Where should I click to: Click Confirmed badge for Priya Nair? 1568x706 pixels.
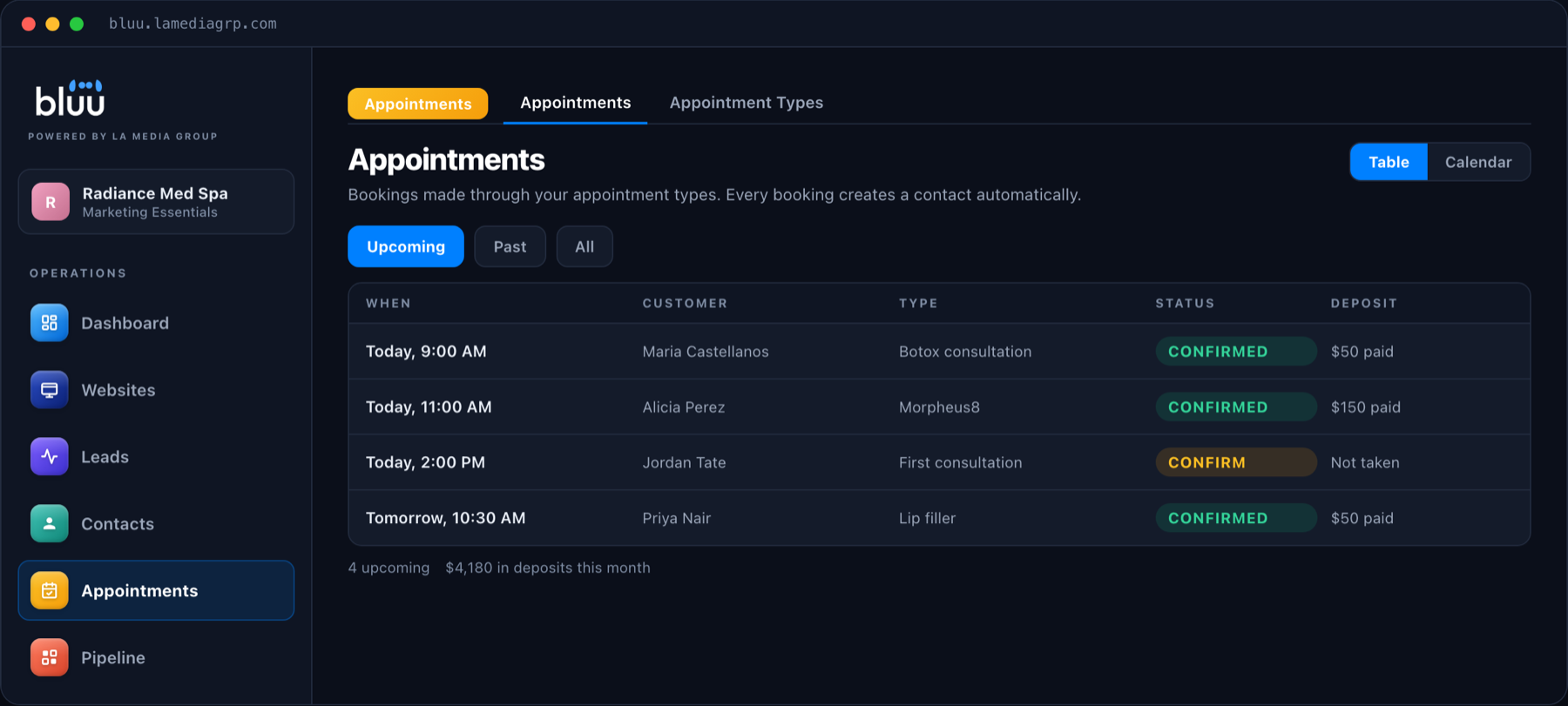click(1236, 518)
